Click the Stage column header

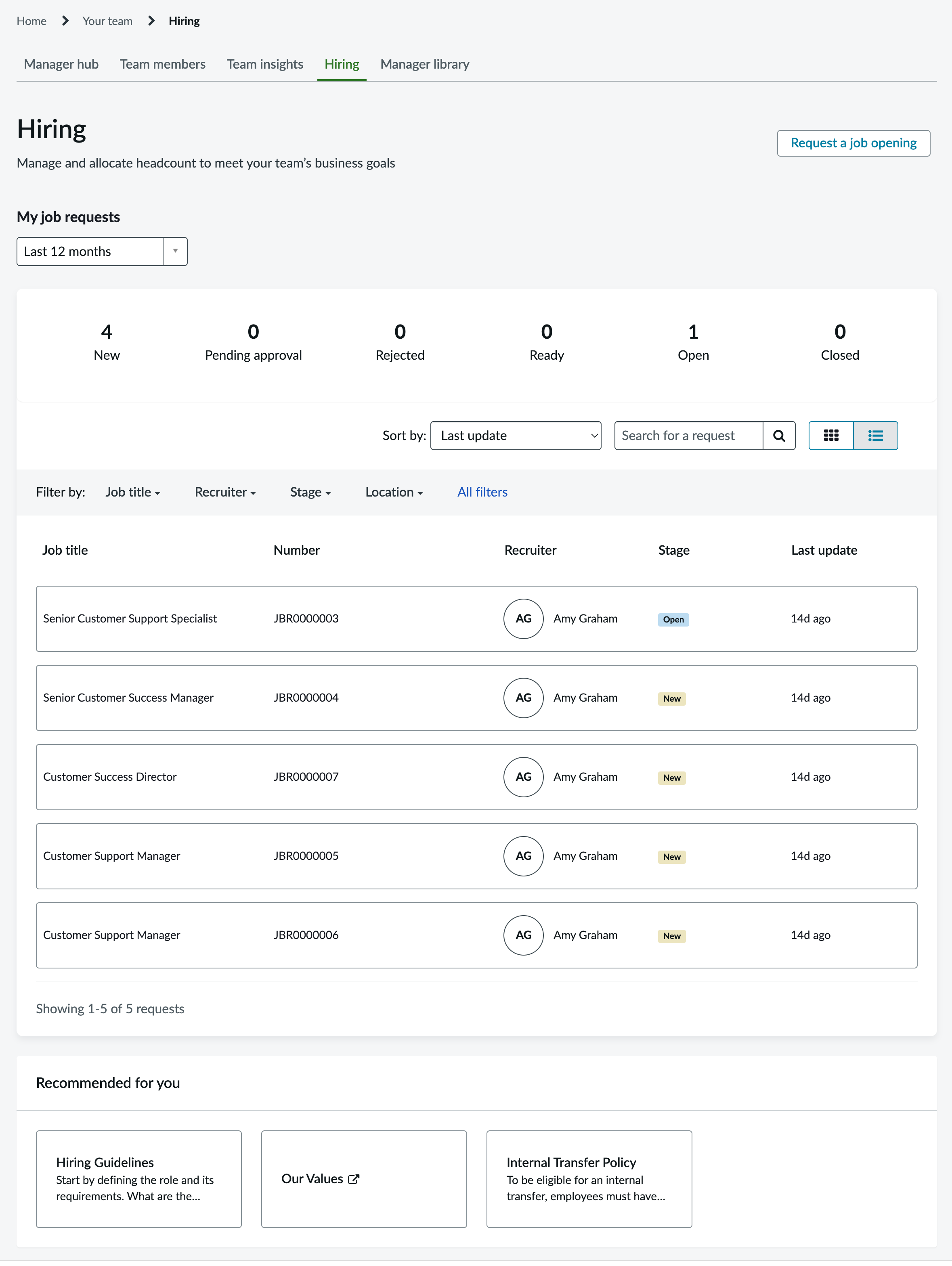point(674,550)
